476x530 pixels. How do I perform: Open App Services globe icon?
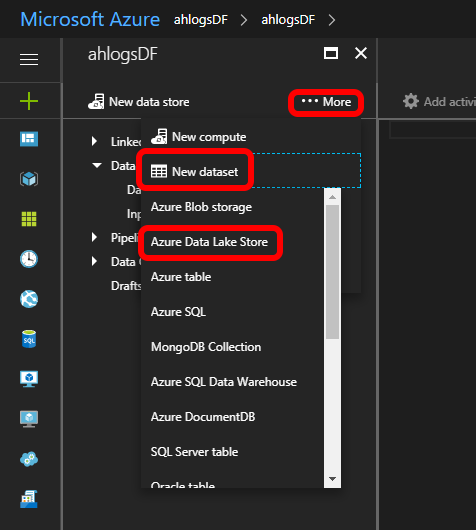29,299
